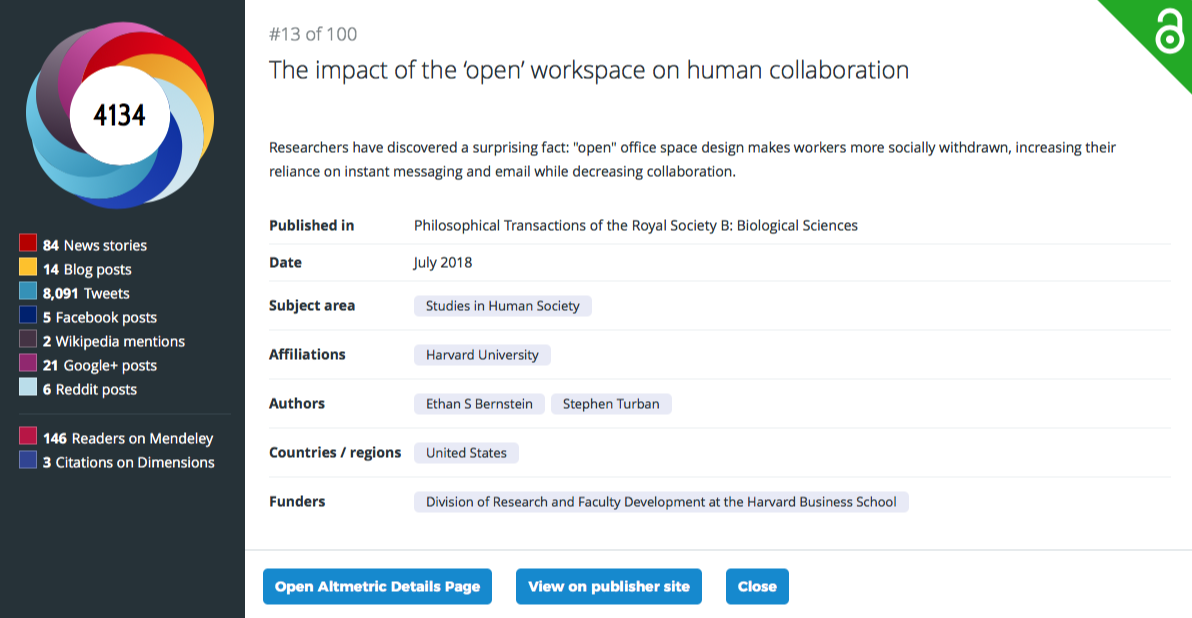Click the 'July 2018' date value
Viewport: 1192px width, 618px height.
click(443, 262)
